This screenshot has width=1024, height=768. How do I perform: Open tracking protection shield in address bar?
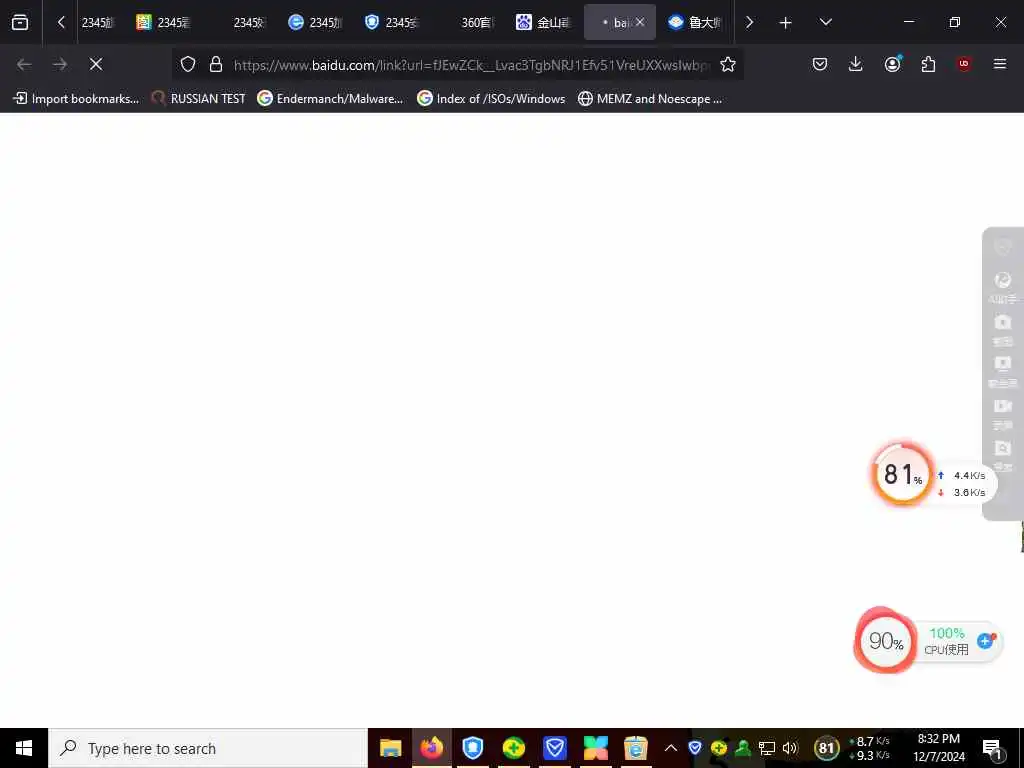[x=188, y=64]
